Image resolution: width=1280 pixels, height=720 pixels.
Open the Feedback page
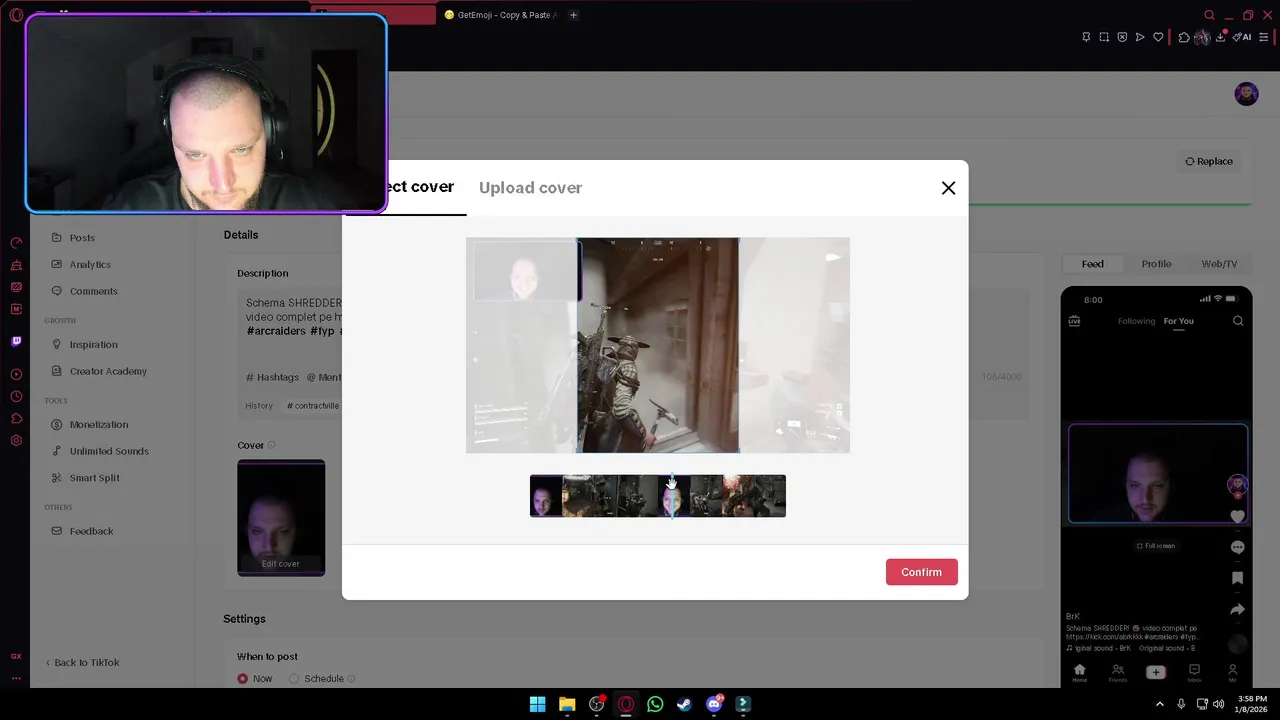pyautogui.click(x=91, y=531)
